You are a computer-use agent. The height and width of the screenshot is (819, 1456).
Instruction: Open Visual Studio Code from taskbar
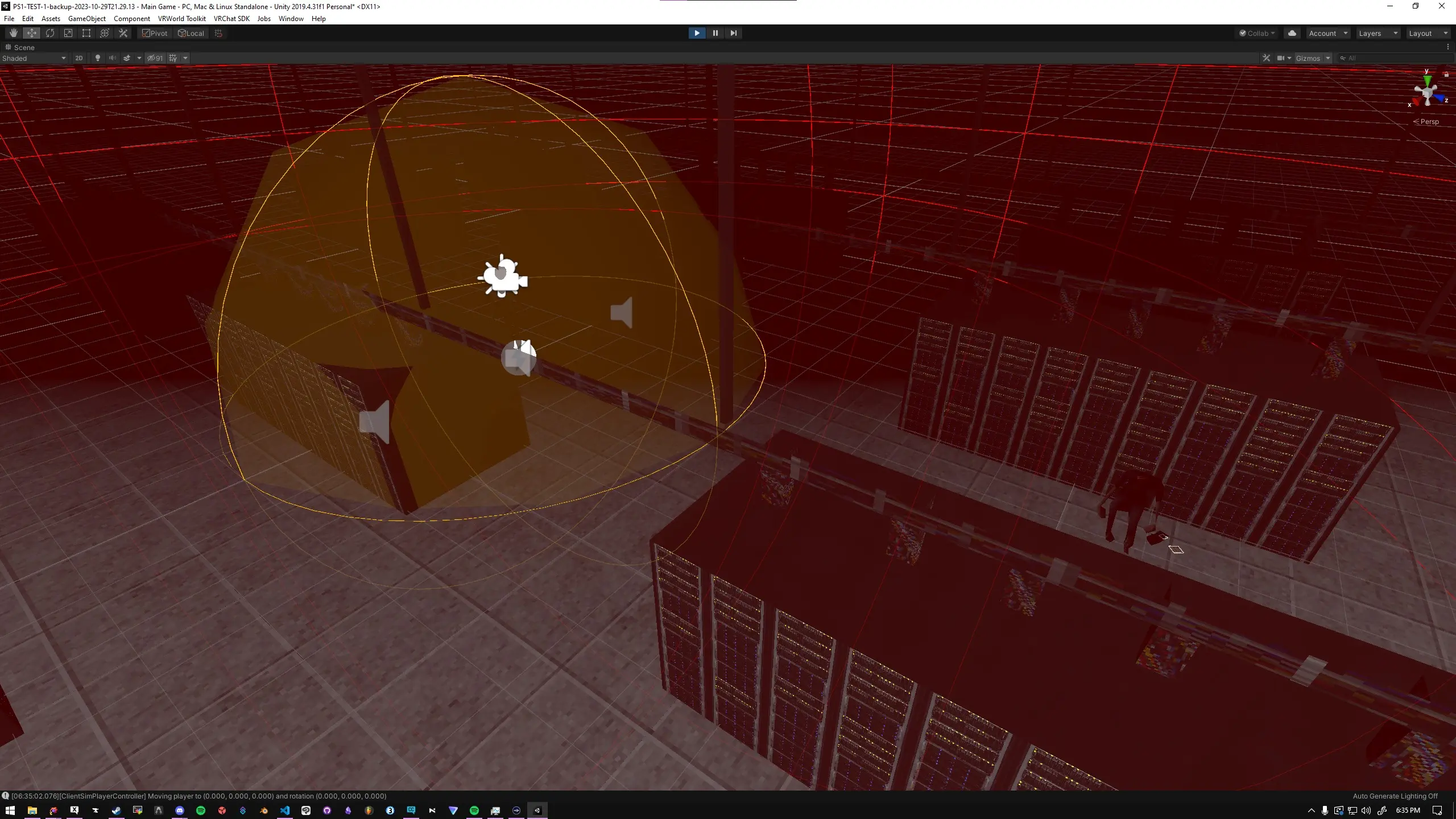click(x=285, y=810)
